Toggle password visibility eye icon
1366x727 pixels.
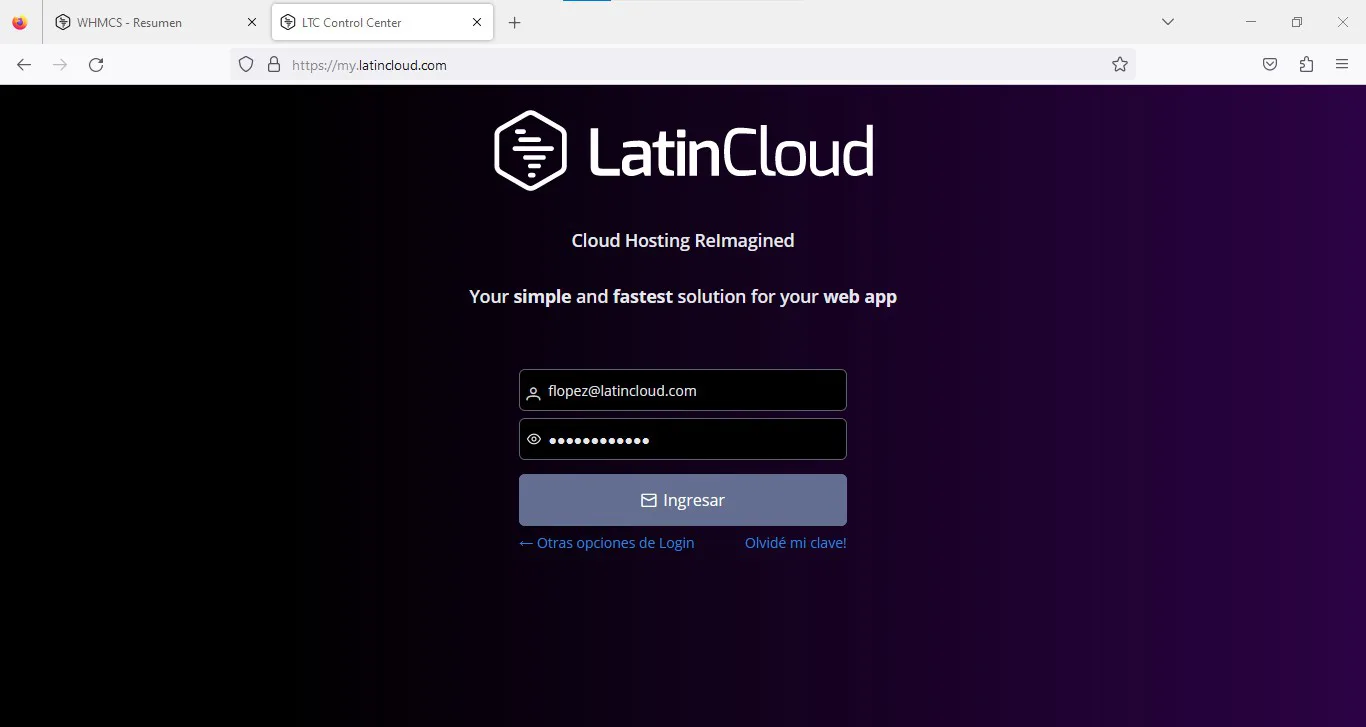click(x=534, y=440)
